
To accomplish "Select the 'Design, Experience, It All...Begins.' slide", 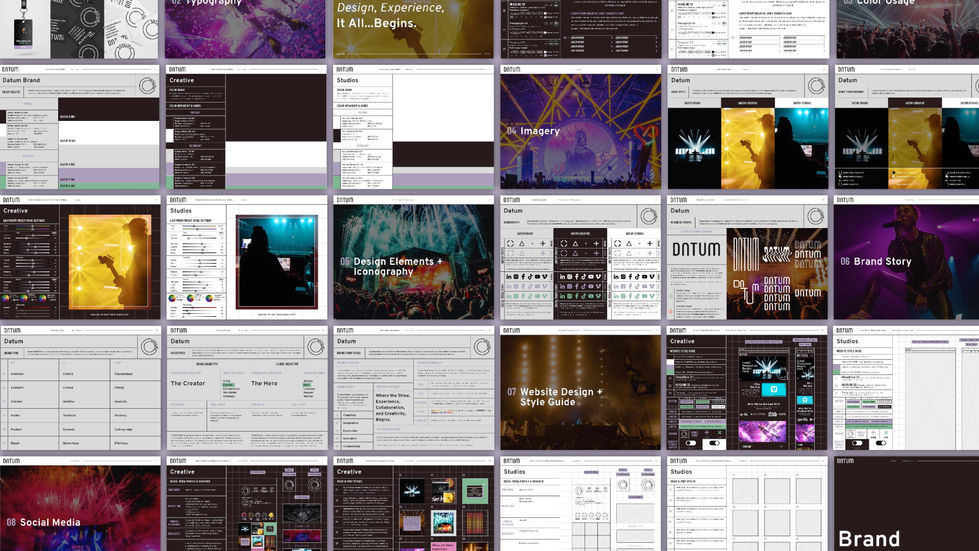I will [x=413, y=29].
